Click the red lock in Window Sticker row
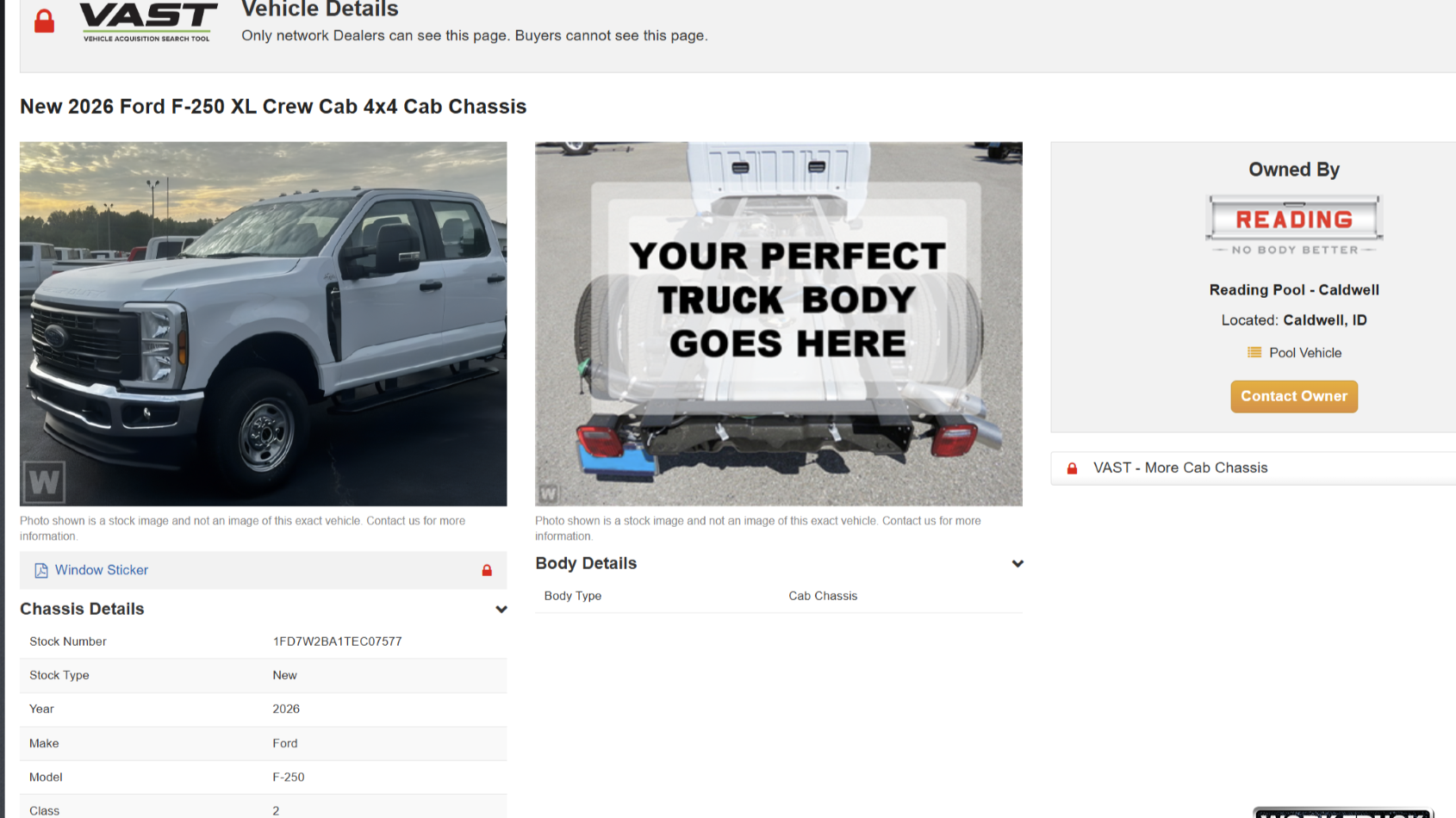This screenshot has height=818, width=1456. point(487,570)
